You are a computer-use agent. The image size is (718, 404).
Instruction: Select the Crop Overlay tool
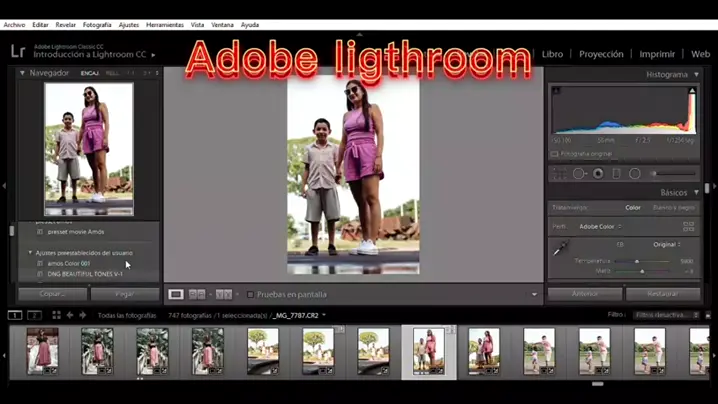coord(560,174)
